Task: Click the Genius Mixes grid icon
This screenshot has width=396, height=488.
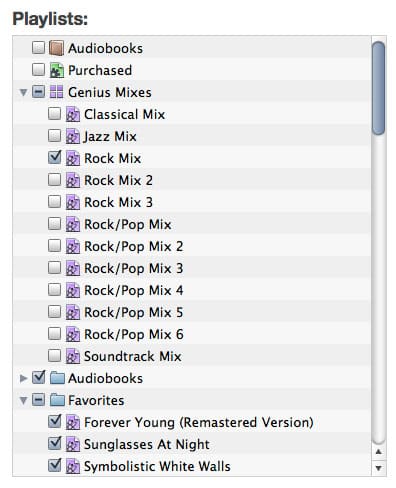Action: coord(56,92)
